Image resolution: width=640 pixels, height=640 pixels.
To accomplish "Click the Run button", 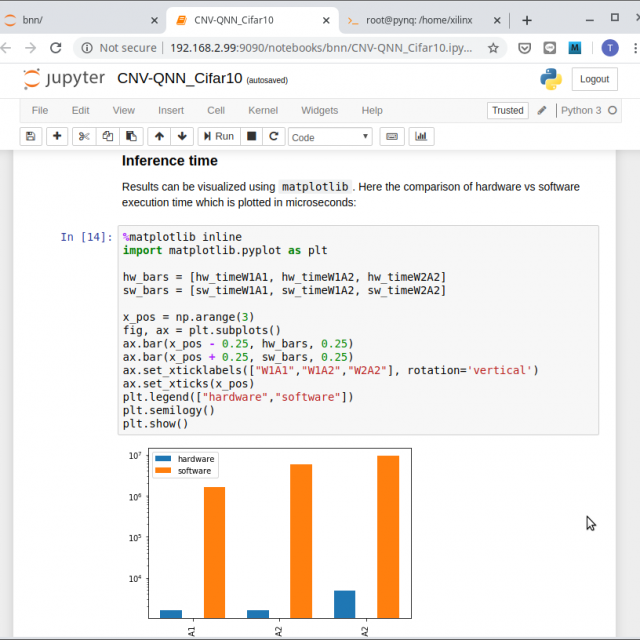I will pyautogui.click(x=218, y=136).
